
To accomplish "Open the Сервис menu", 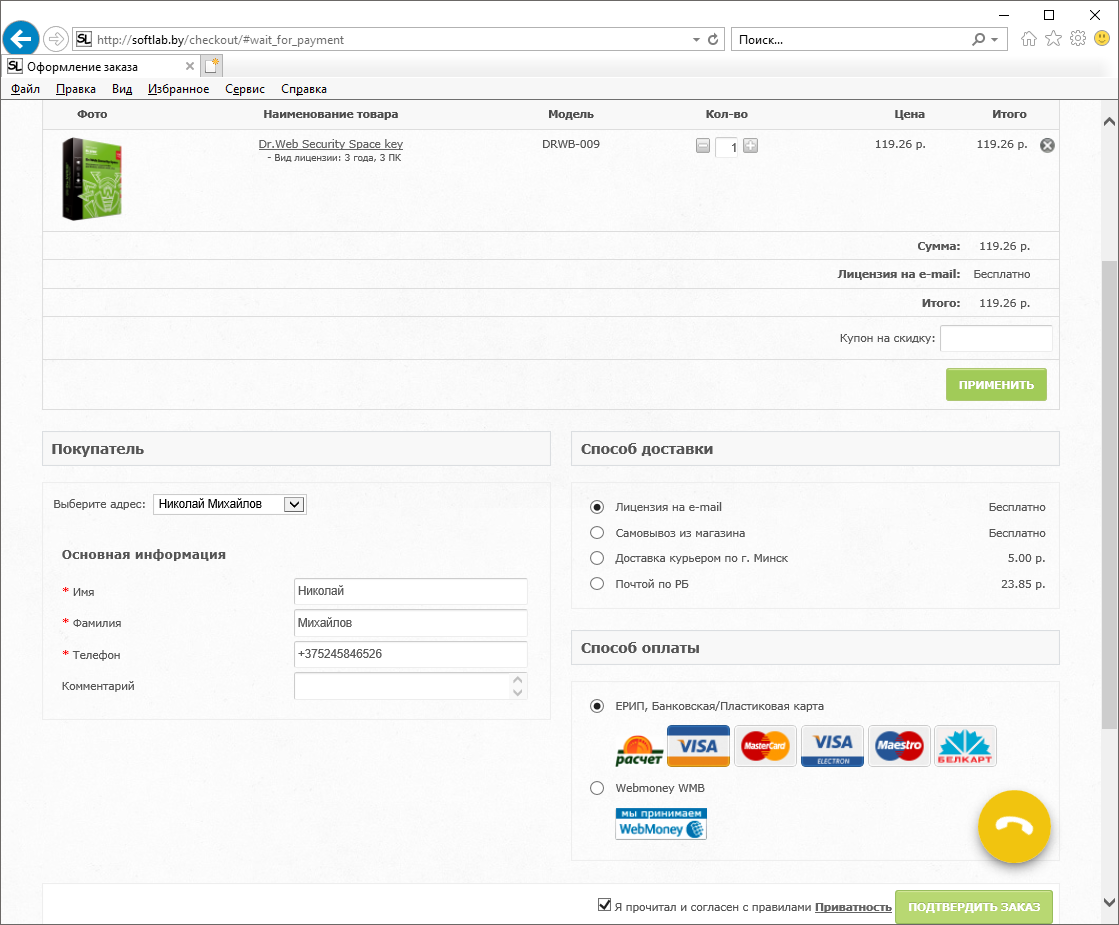I will tap(245, 89).
